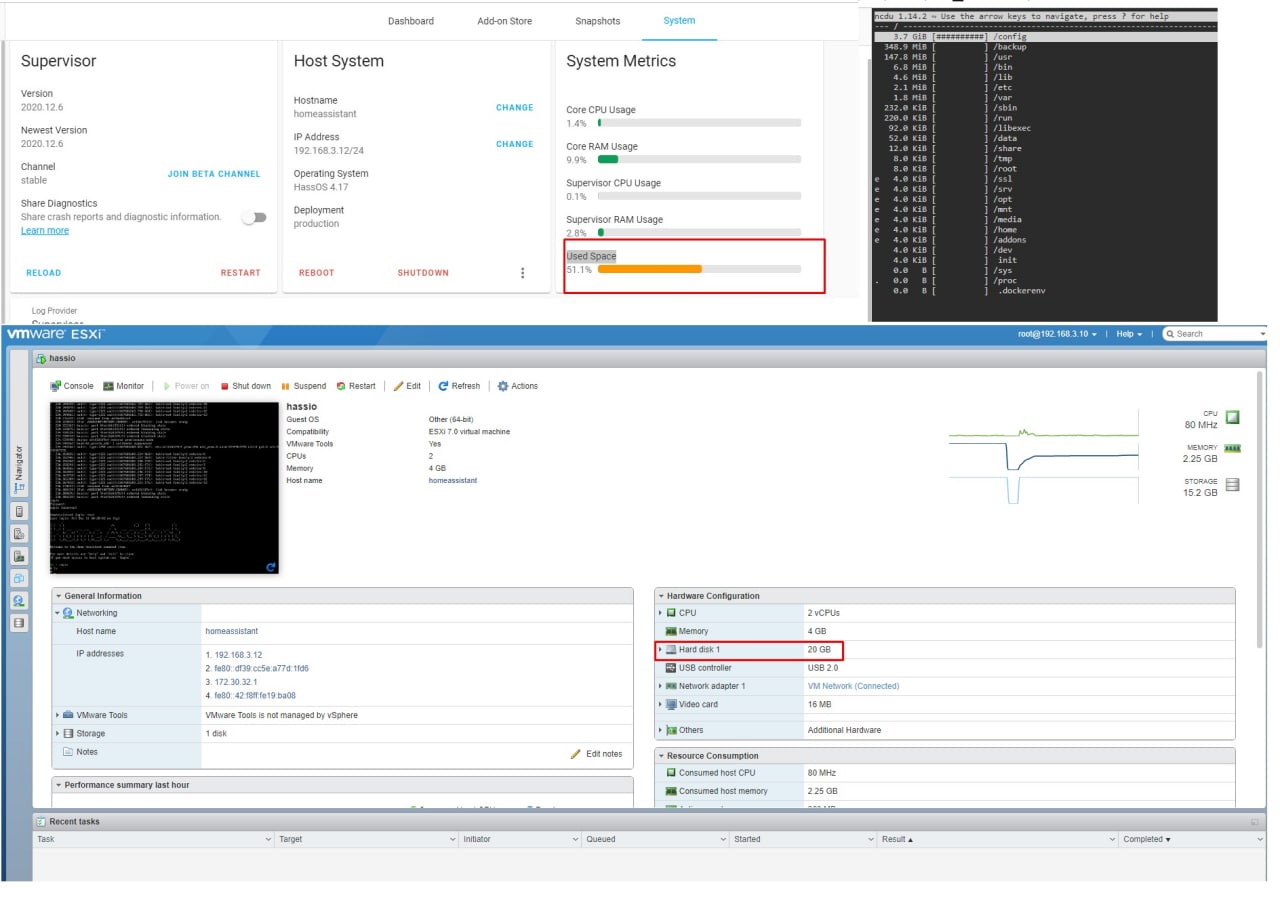
Task: Collapse the Resource Consumption panel
Action: click(661, 756)
